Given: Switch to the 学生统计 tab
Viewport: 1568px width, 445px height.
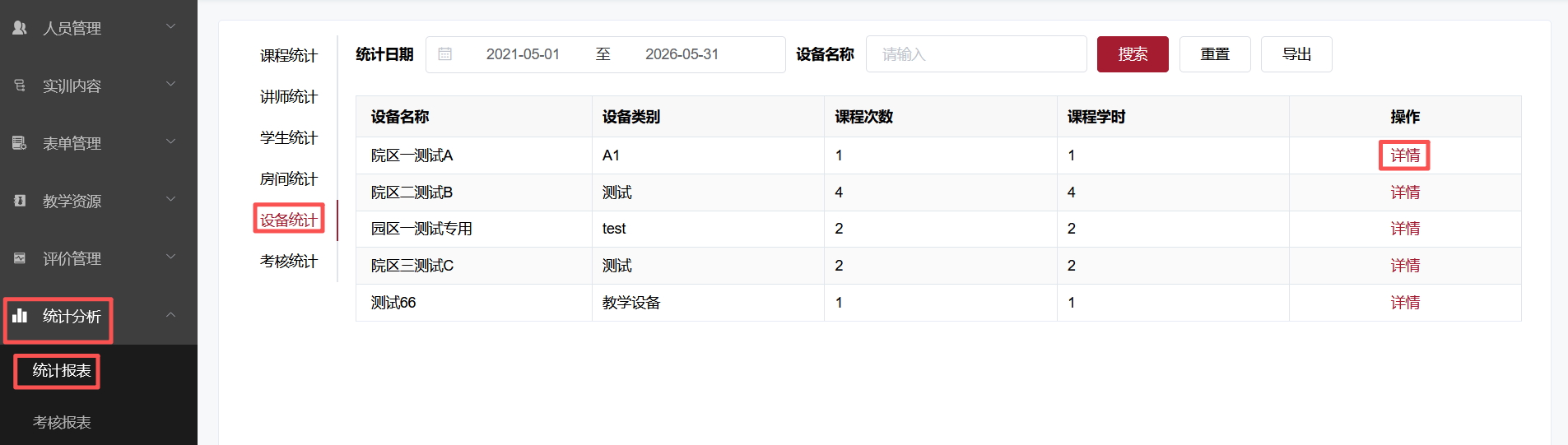Looking at the screenshot, I should pyautogui.click(x=288, y=138).
